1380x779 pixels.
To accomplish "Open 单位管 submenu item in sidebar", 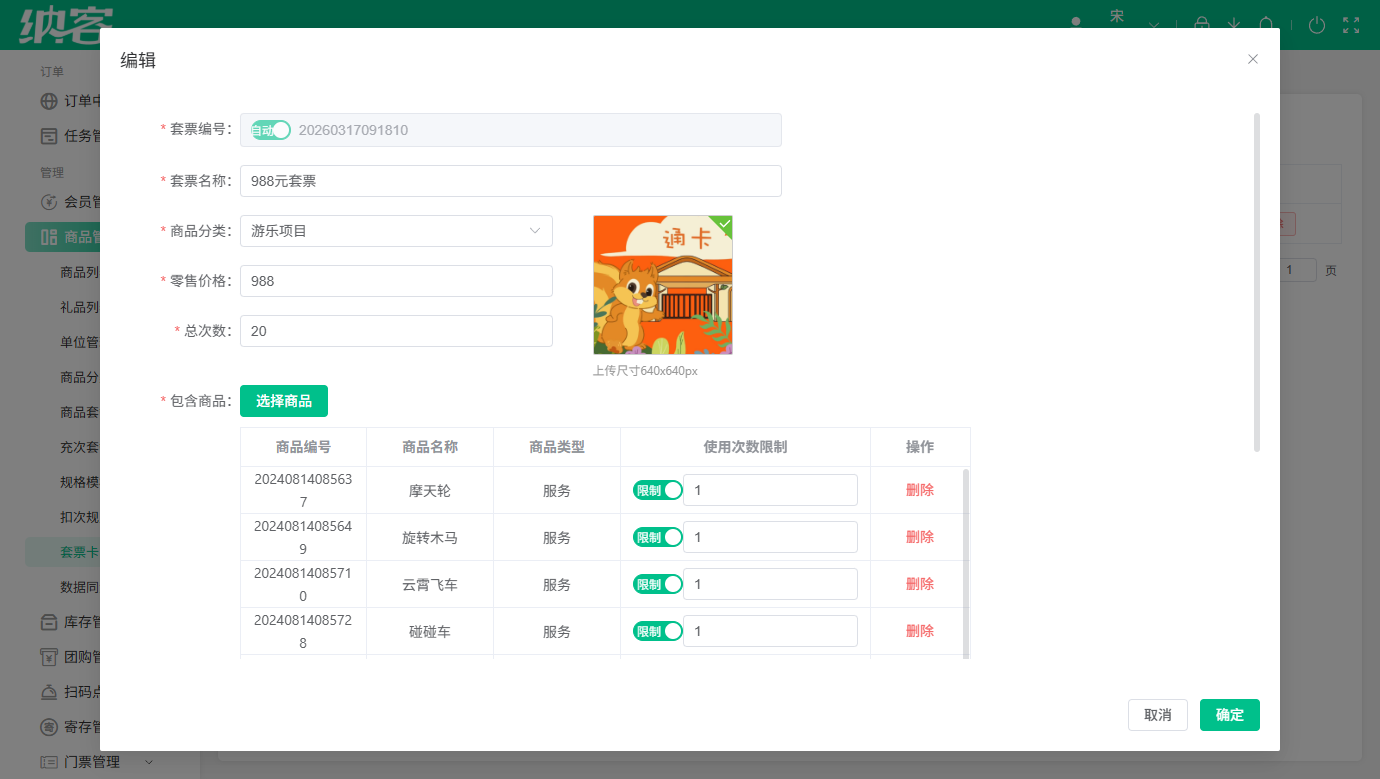I will click(x=79, y=342).
